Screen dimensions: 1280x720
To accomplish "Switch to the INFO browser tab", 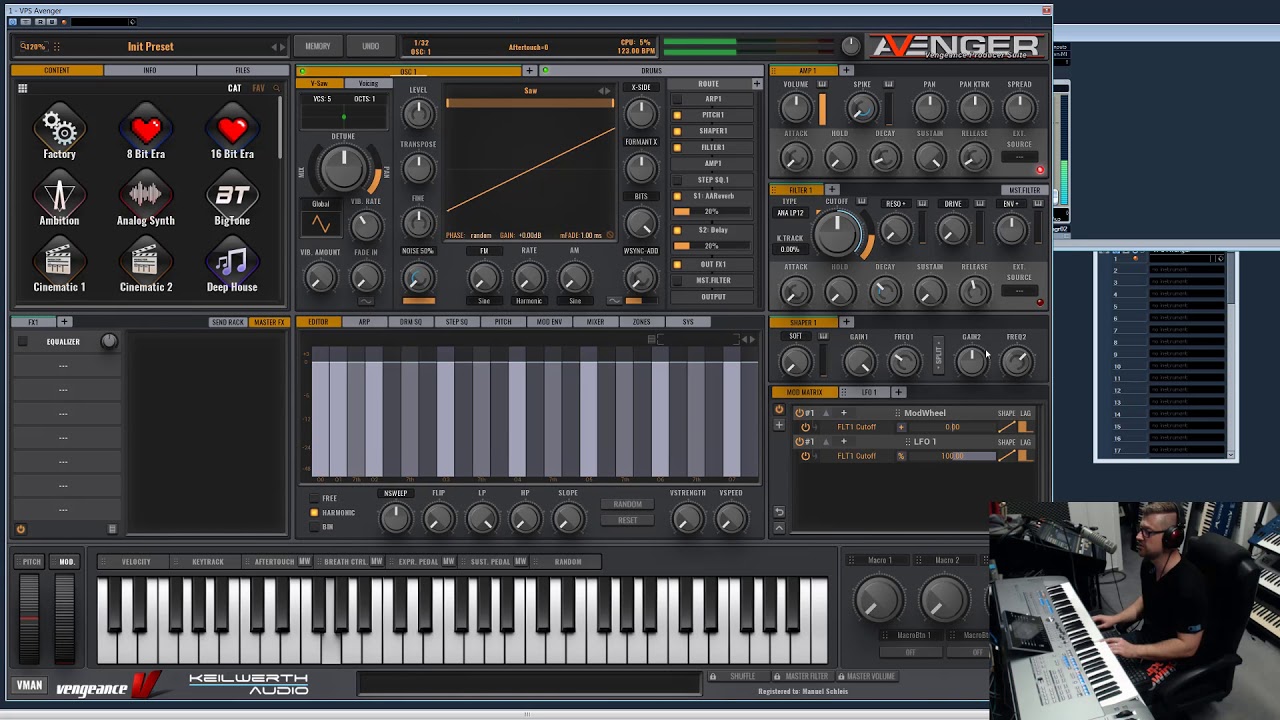I will click(149, 71).
